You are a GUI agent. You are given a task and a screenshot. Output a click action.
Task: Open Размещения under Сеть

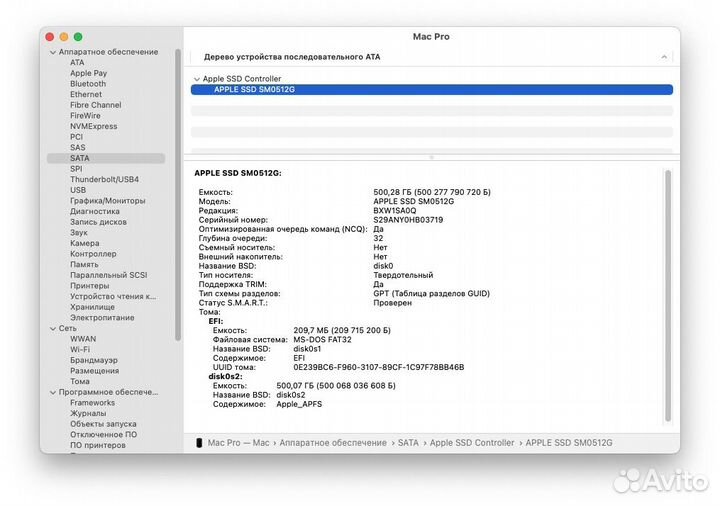tap(94, 371)
